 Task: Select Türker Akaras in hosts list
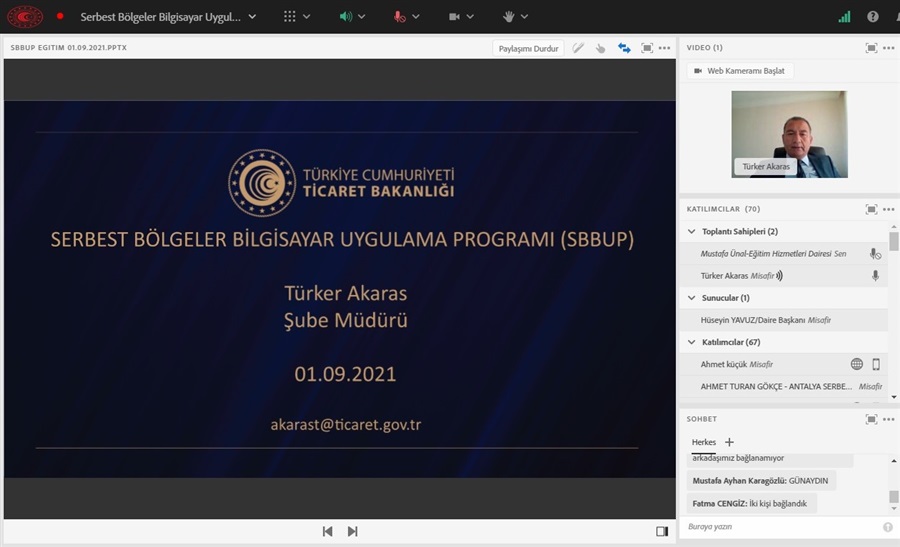[783, 276]
